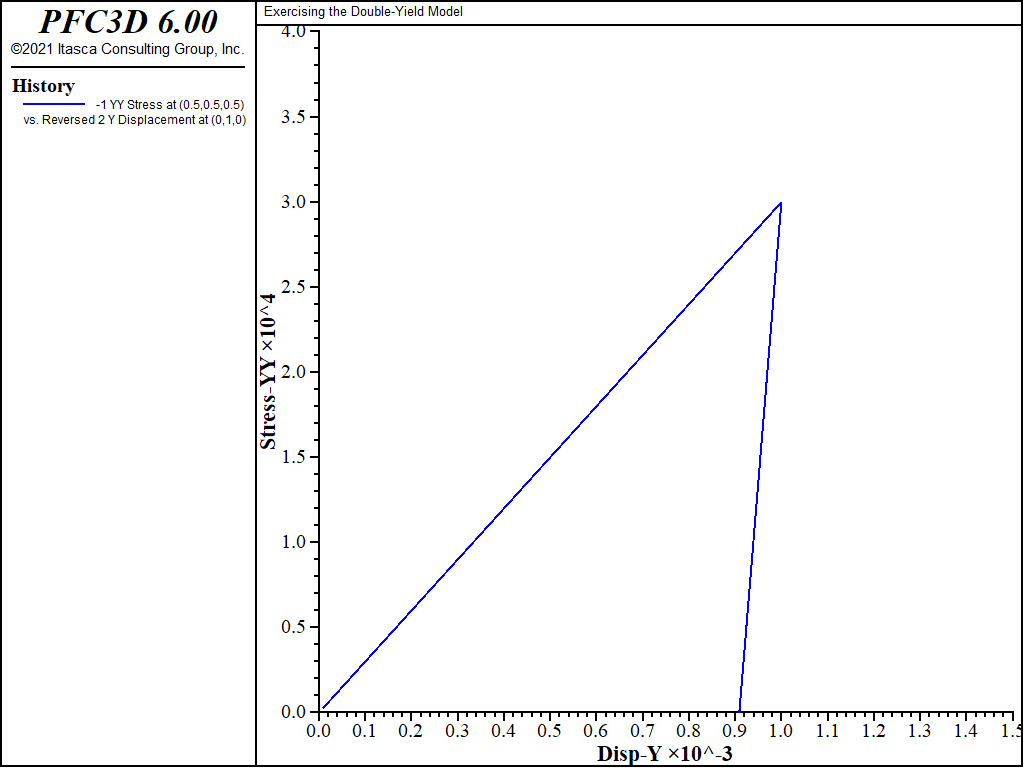Click the PFC3D 6.00 title text

(127, 22)
